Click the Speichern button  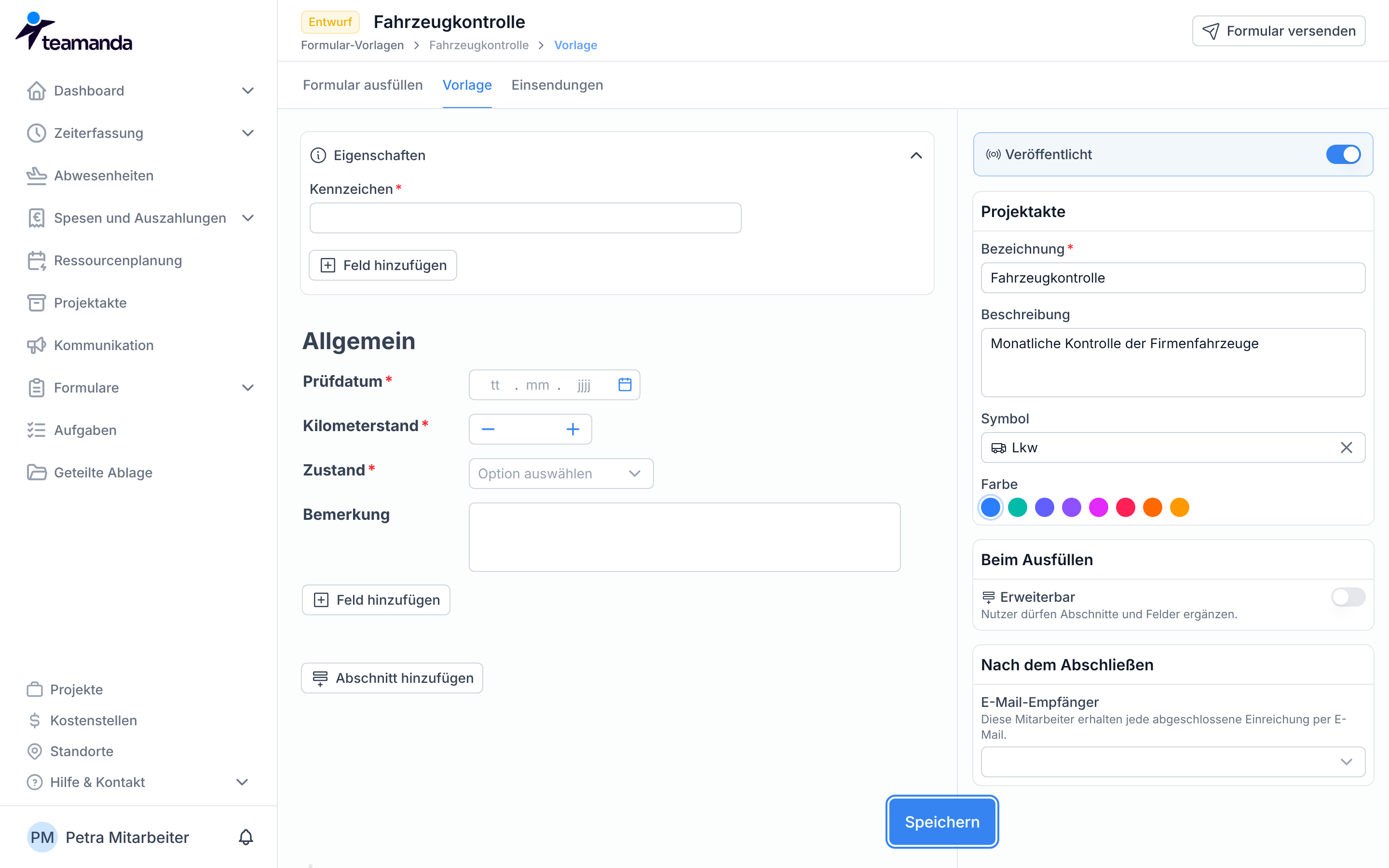942,822
